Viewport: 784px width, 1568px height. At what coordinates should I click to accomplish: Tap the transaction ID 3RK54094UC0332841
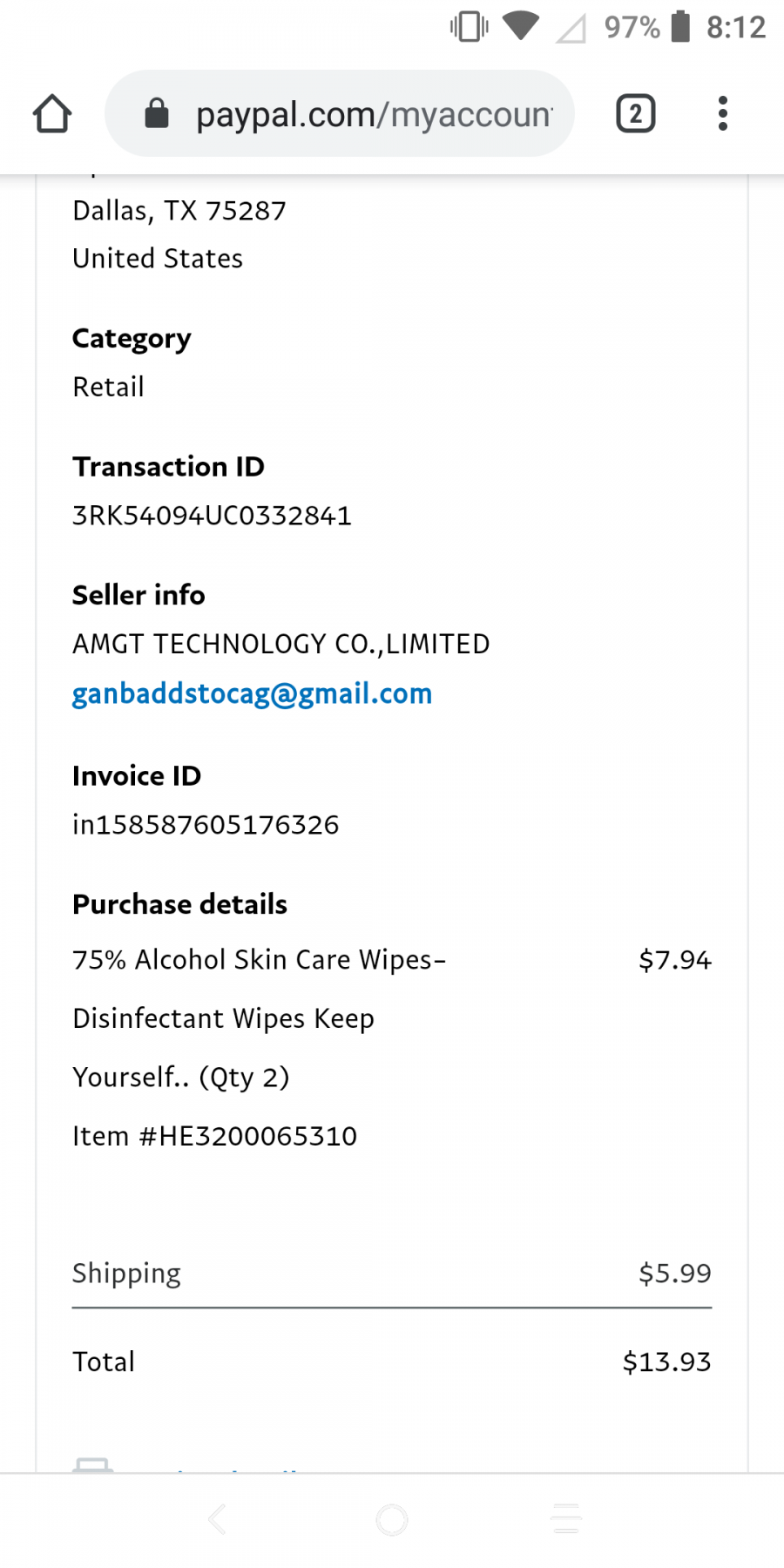click(x=212, y=516)
